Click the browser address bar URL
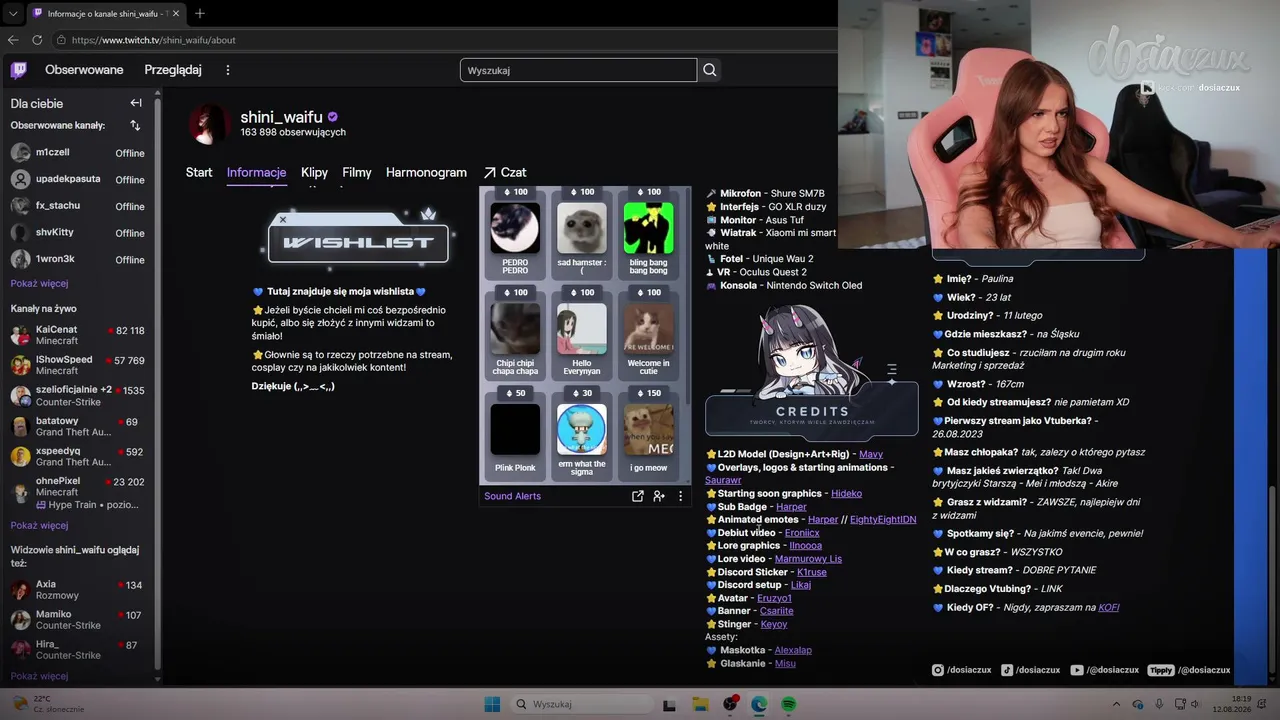The image size is (1280, 720). (154, 40)
